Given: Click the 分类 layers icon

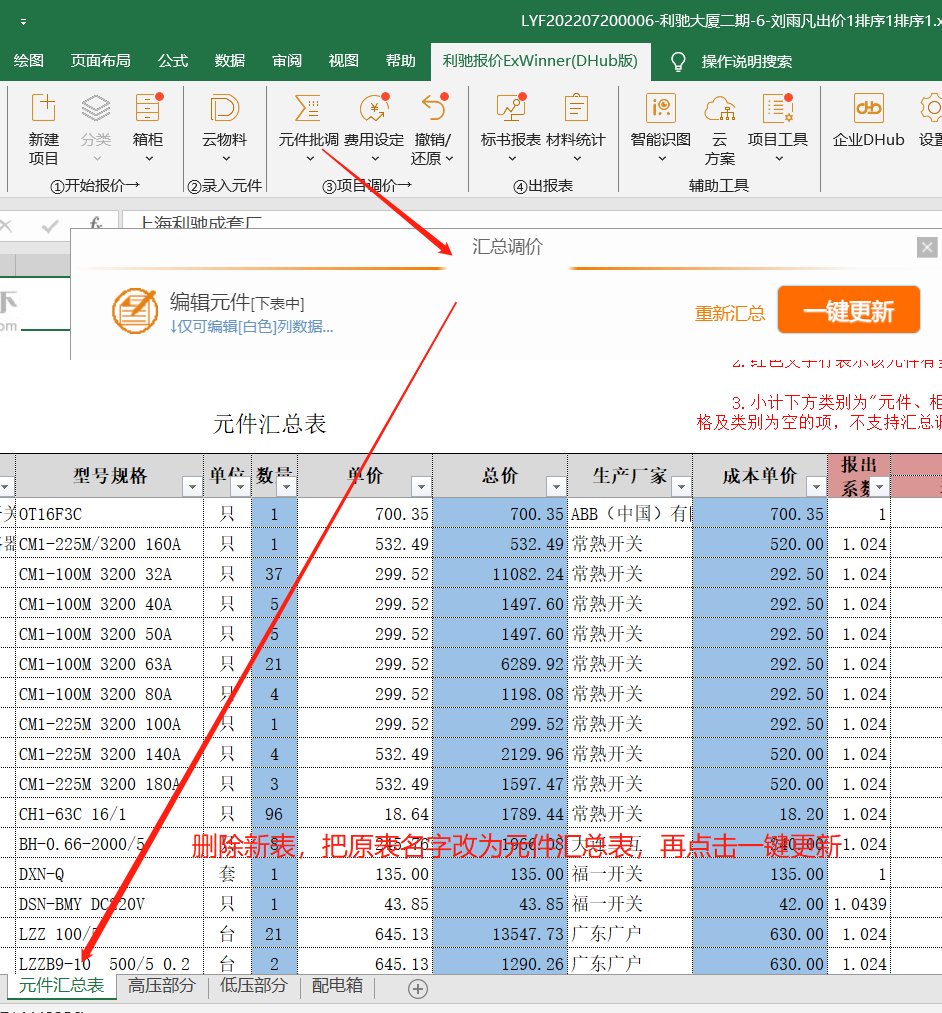Looking at the screenshot, I should [x=96, y=108].
